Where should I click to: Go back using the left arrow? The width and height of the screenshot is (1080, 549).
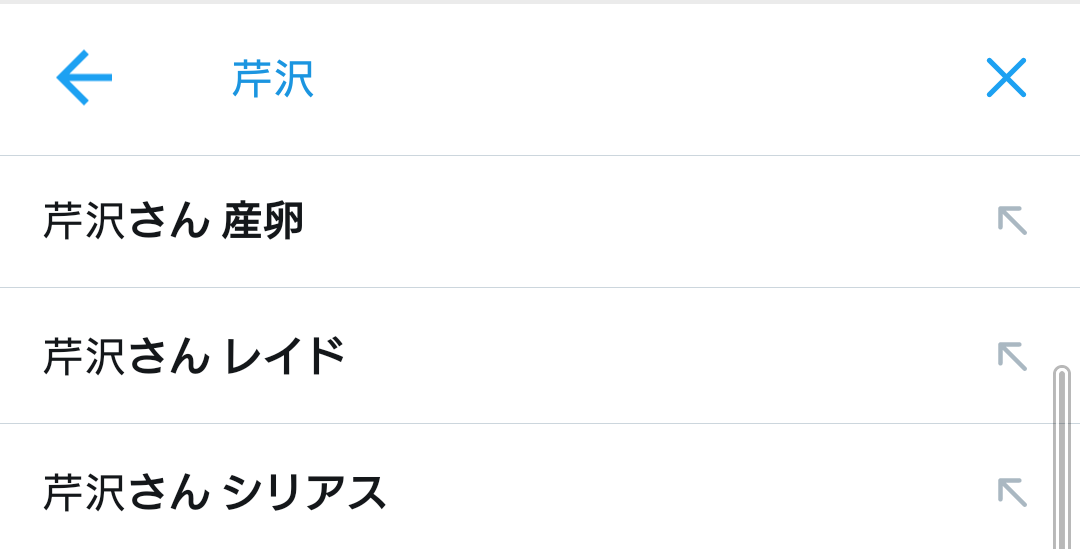[84, 79]
